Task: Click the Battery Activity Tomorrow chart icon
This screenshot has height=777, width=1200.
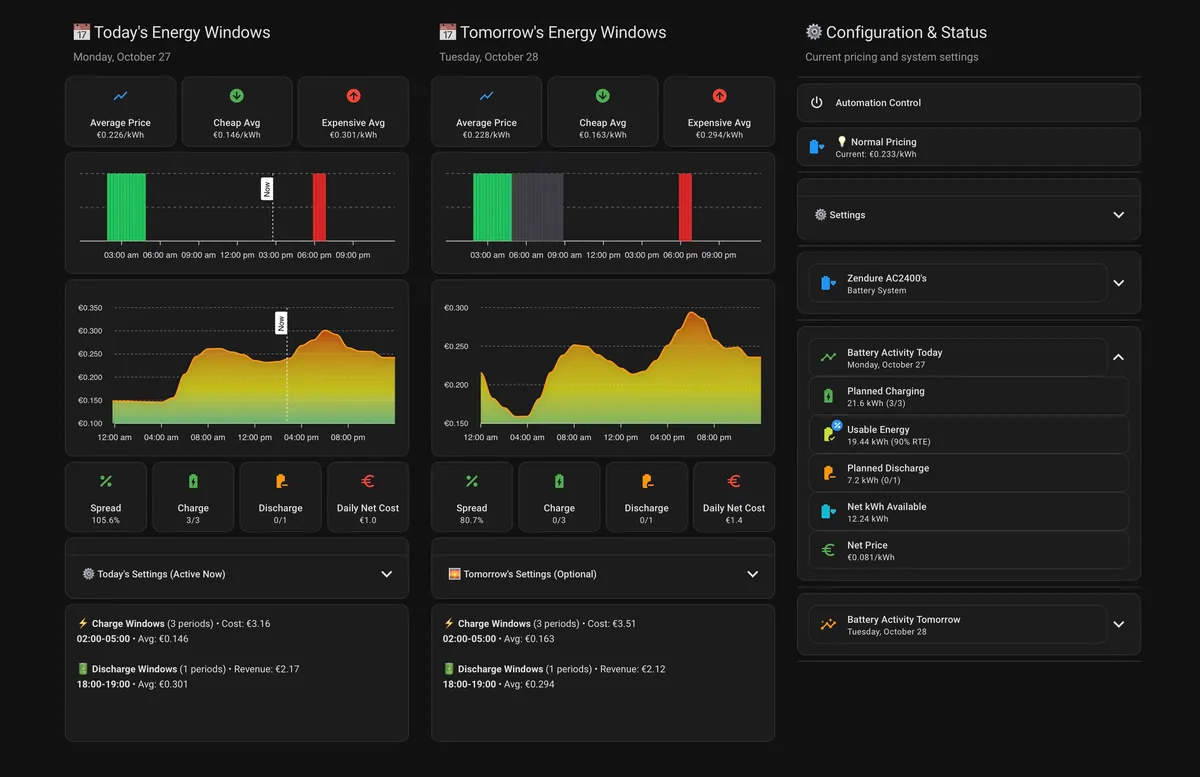Action: 828,624
